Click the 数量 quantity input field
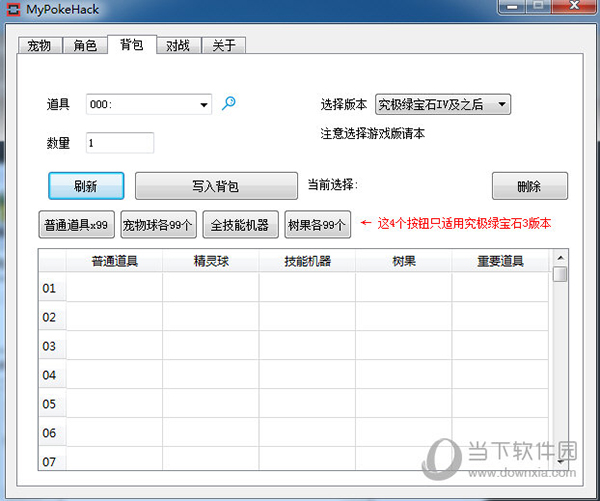 [120, 143]
